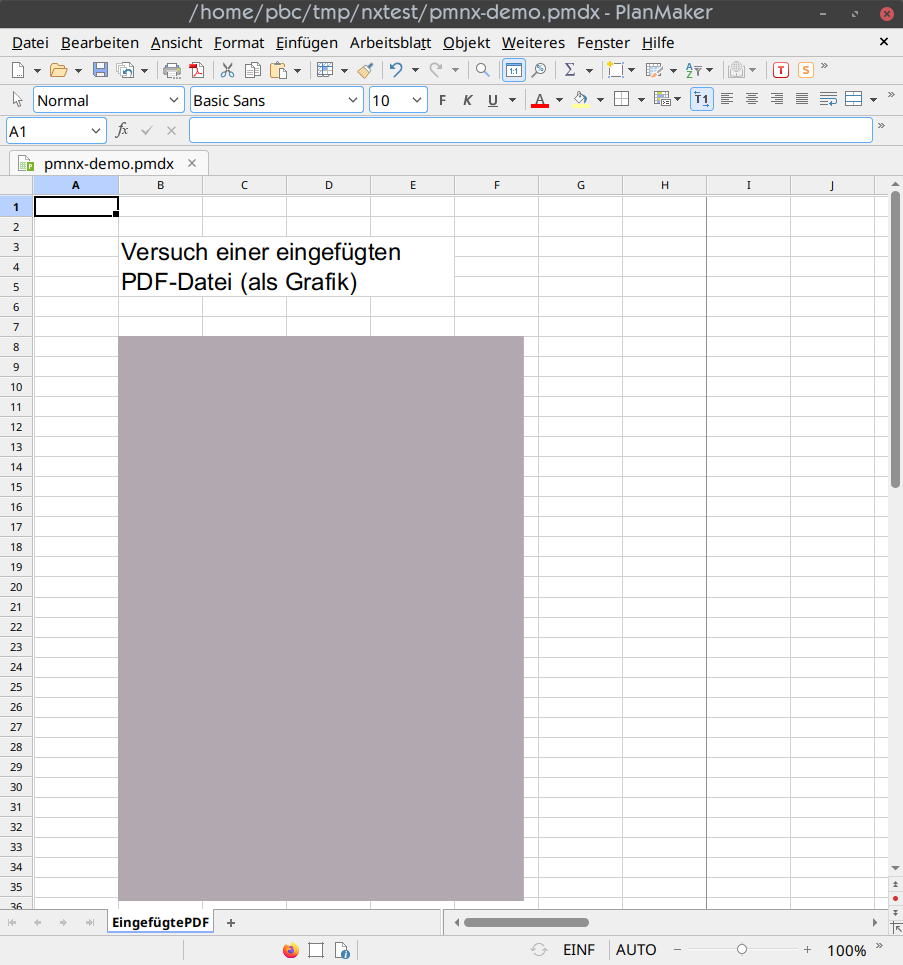
Task: Copy selection with the copy icon
Action: (252, 70)
